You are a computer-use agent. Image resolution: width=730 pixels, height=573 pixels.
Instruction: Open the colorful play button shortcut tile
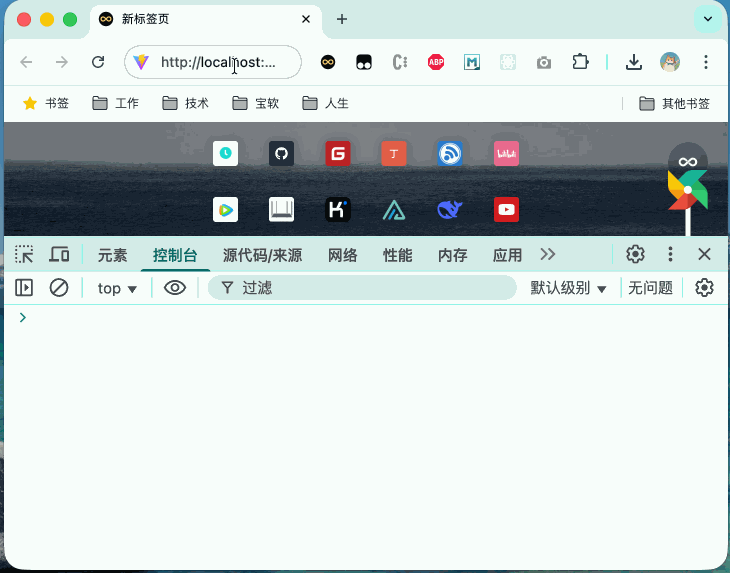(225, 209)
